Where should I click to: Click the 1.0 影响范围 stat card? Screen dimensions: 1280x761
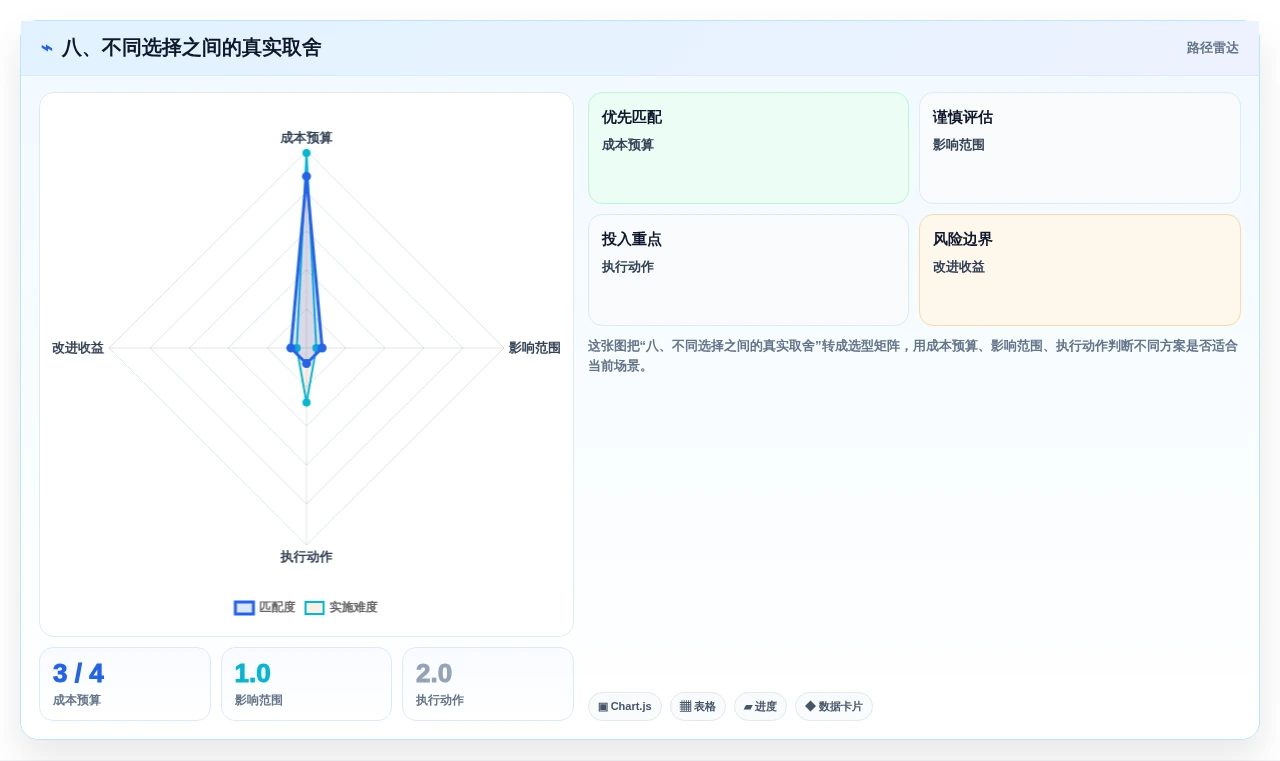(306, 684)
